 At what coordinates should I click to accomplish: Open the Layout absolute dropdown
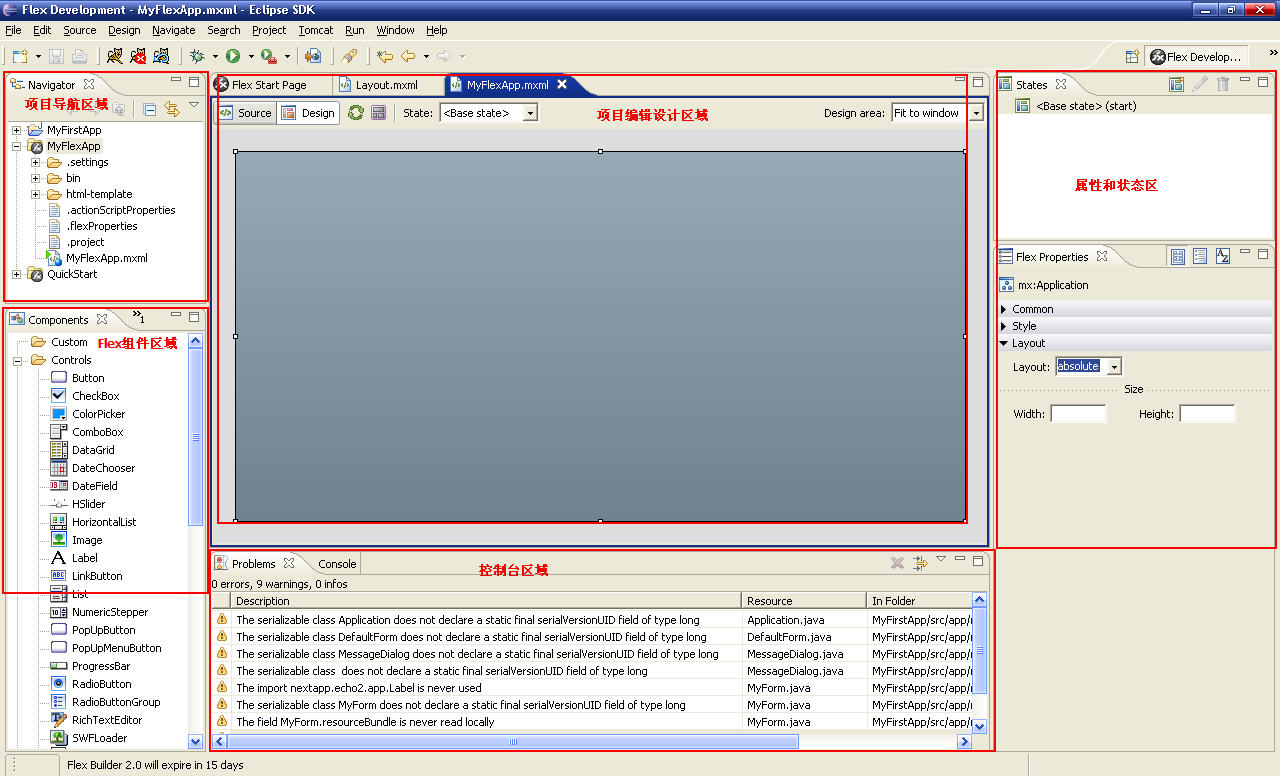[x=1114, y=367]
